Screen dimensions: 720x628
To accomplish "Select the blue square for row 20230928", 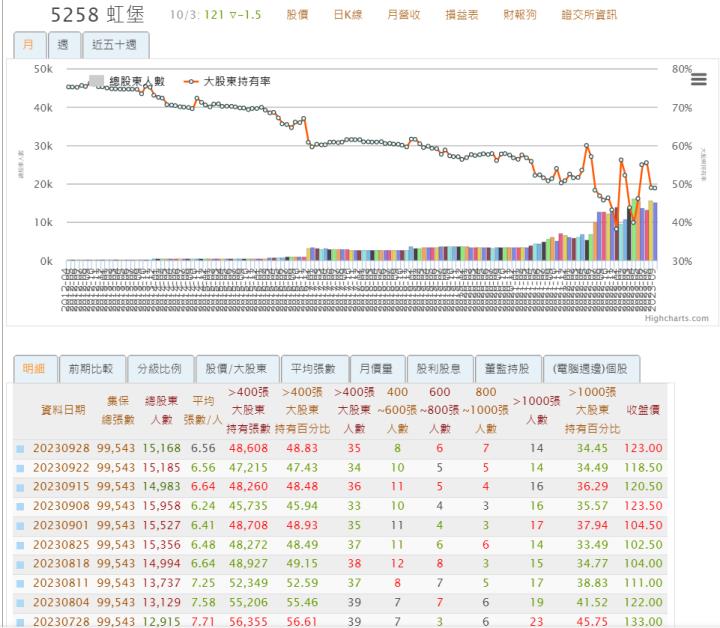I will click(x=20, y=449).
